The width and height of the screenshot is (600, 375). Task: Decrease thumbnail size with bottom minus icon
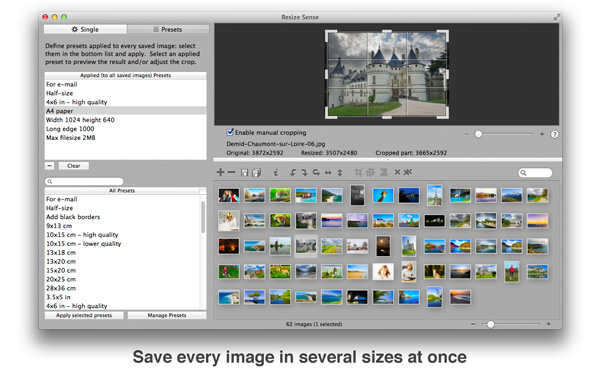coord(473,324)
